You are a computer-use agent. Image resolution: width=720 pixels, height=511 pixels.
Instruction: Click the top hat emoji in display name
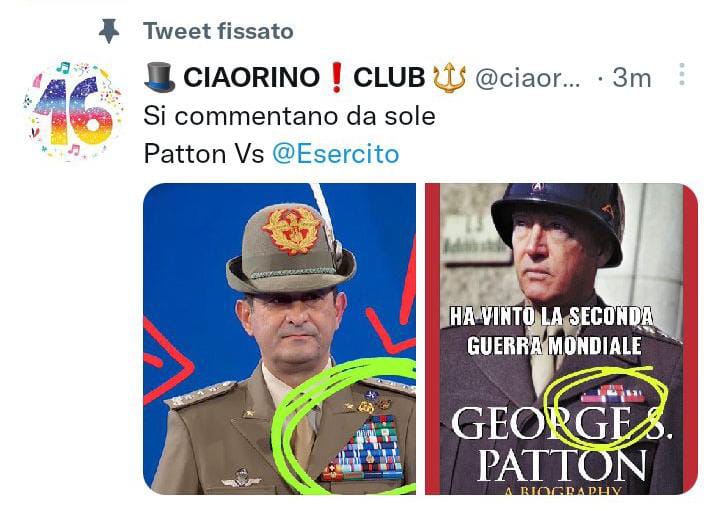(x=159, y=77)
